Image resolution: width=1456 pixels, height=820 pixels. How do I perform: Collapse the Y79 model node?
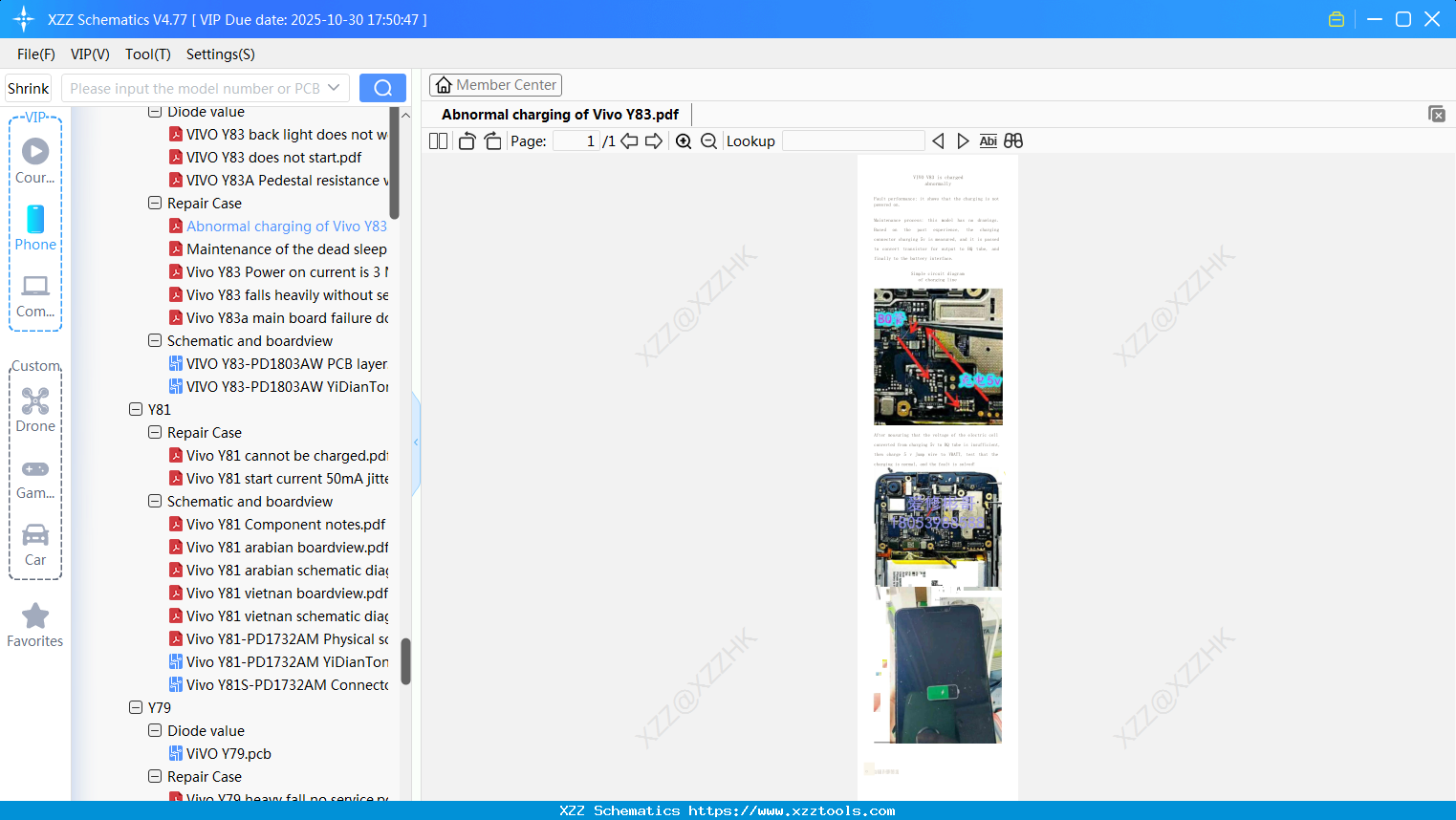tap(136, 707)
